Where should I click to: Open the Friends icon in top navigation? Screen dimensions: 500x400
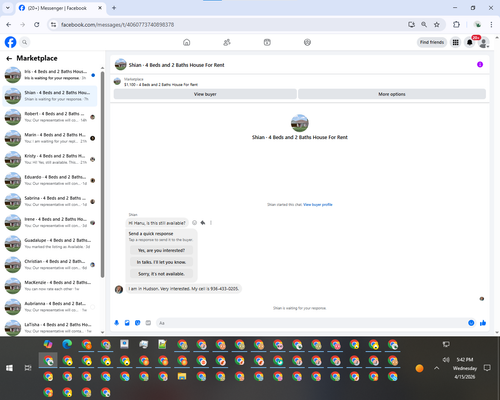click(x=227, y=42)
